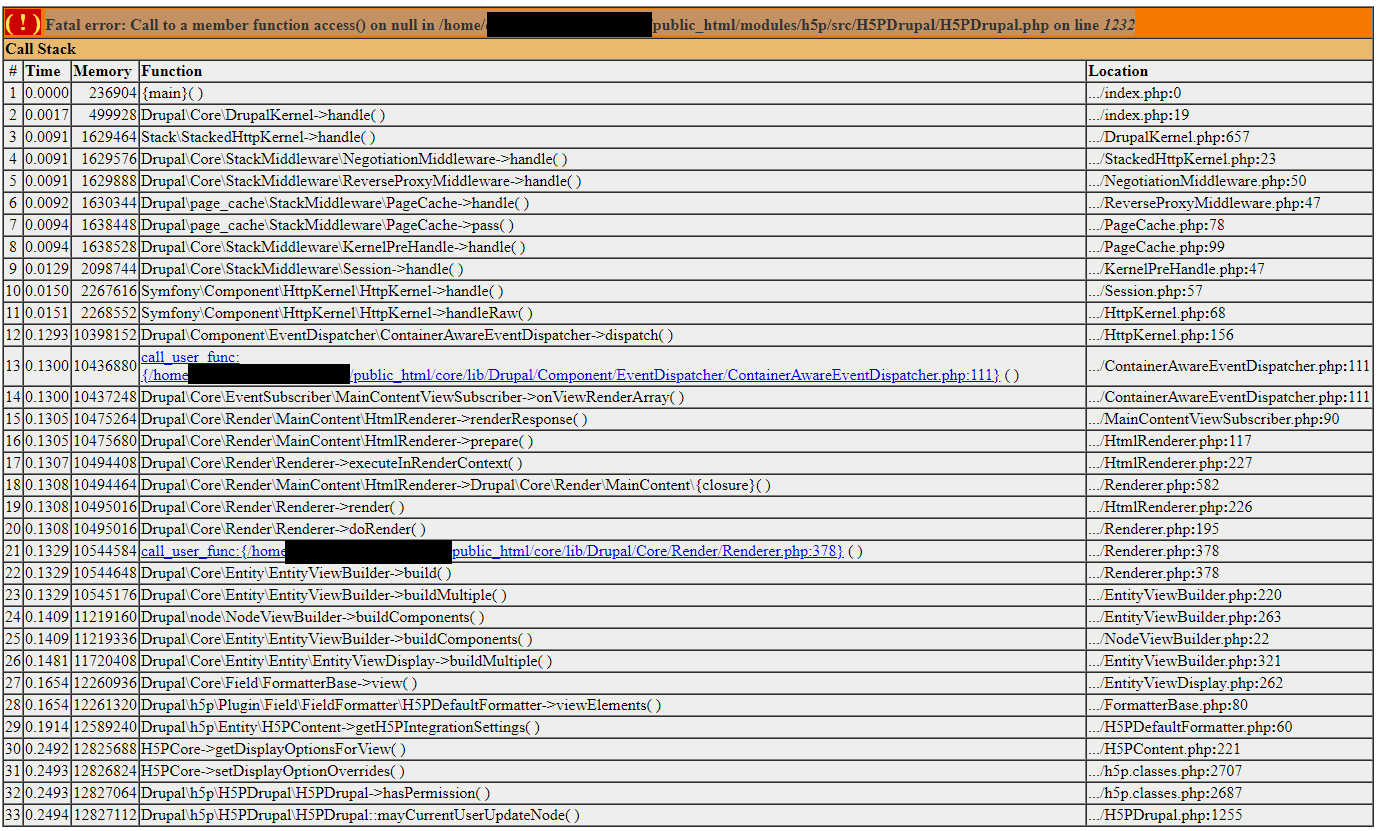Image resolution: width=1377 pixels, height=831 pixels.
Task: Click location ".../h5p.classes.php:2707"
Action: [1166, 771]
